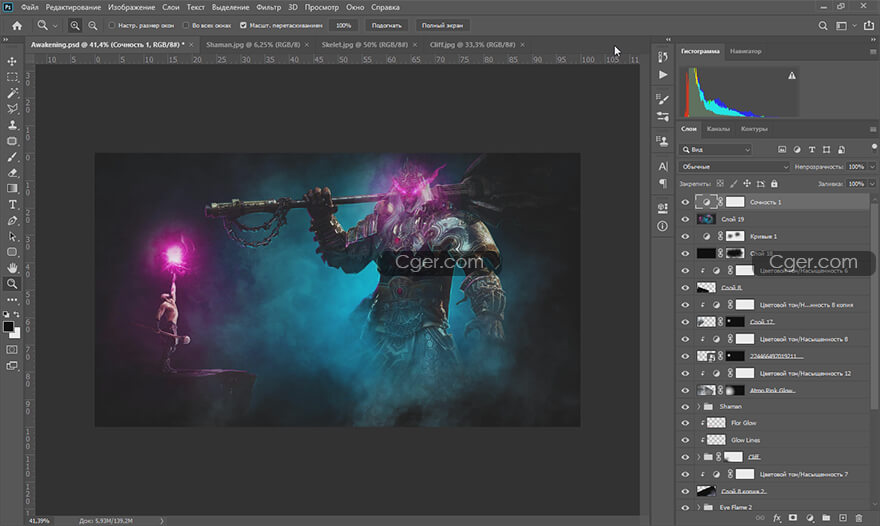Open the Share image icon

(869, 25)
